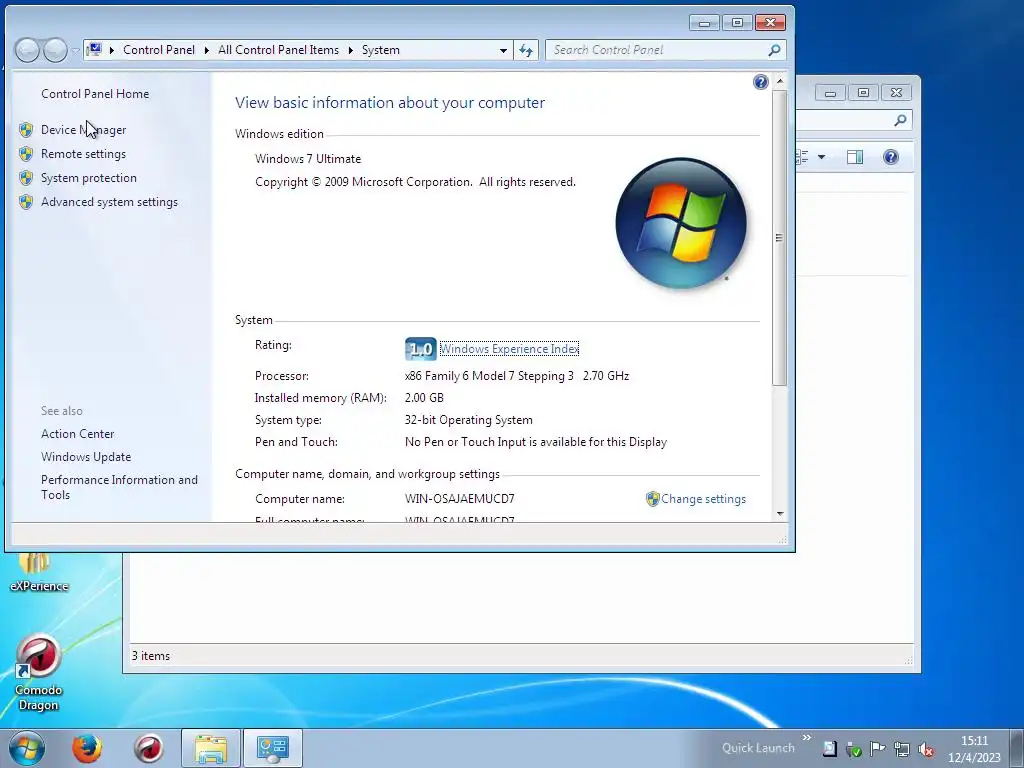The image size is (1024, 768).
Task: Click the shield icon beside System protection
Action: coord(26,178)
